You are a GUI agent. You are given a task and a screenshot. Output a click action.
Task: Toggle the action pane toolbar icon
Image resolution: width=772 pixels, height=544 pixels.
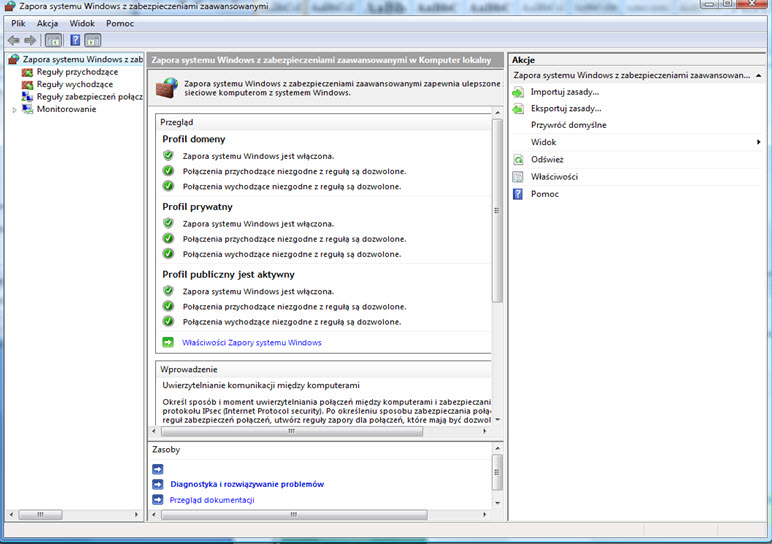(x=93, y=40)
